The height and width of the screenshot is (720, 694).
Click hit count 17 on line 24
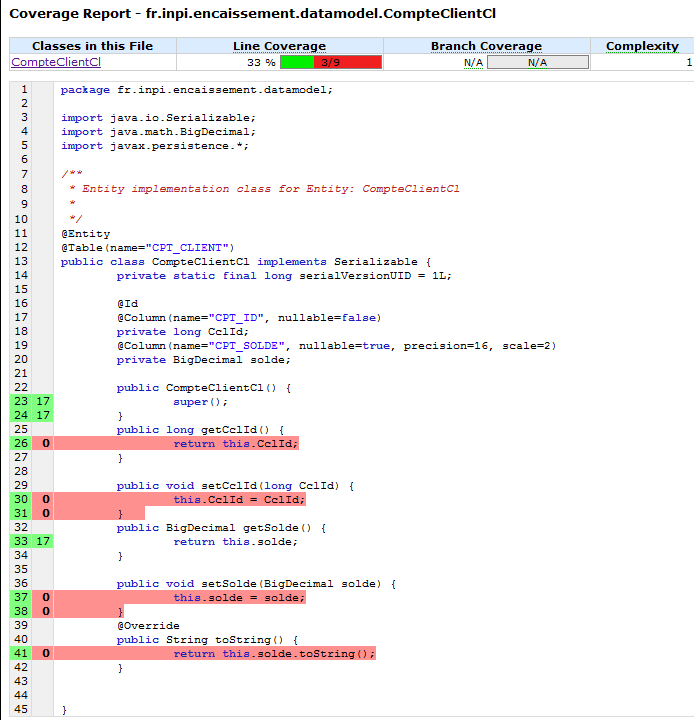(x=43, y=416)
